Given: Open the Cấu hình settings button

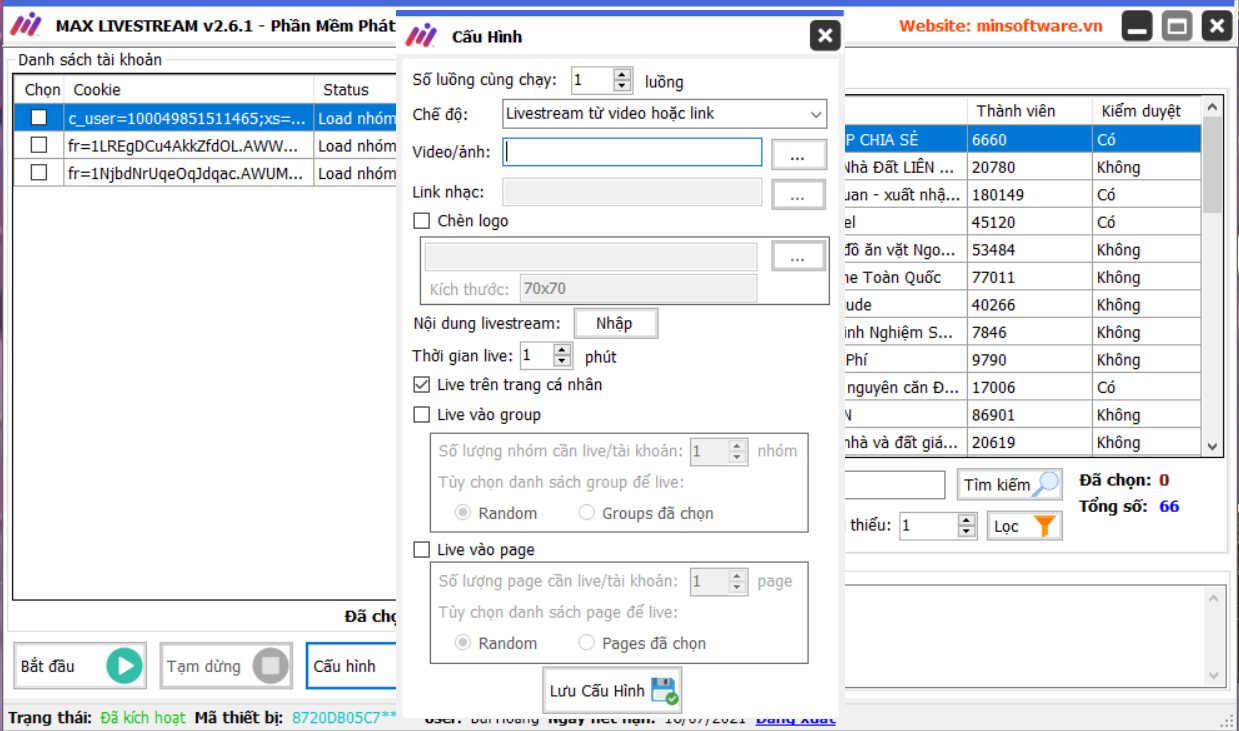Looking at the screenshot, I should pos(350,666).
